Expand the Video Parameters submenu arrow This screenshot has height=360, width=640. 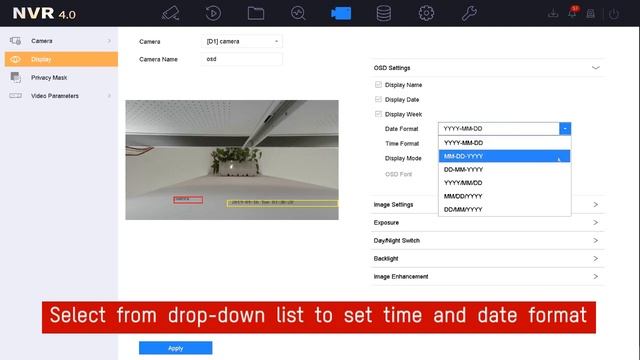click(x=109, y=96)
